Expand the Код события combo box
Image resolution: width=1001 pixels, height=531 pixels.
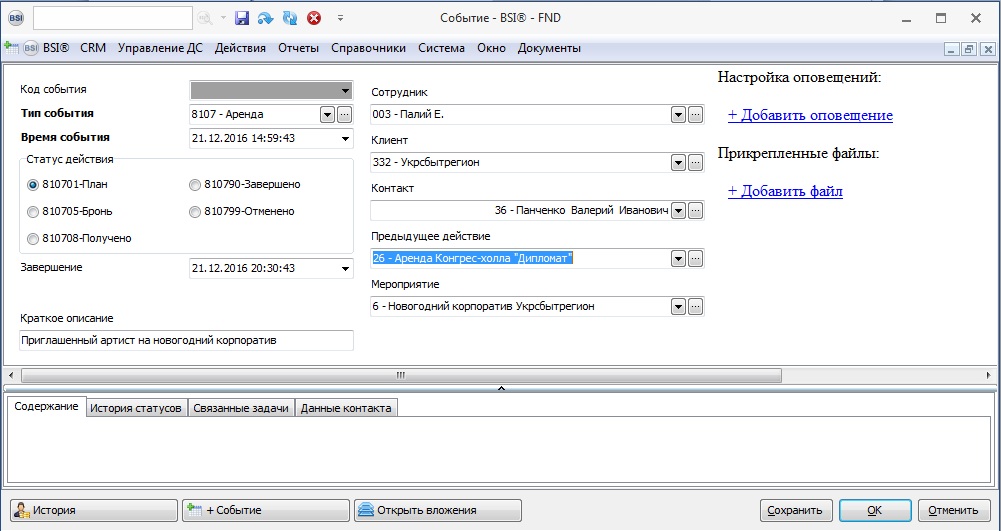coord(346,89)
